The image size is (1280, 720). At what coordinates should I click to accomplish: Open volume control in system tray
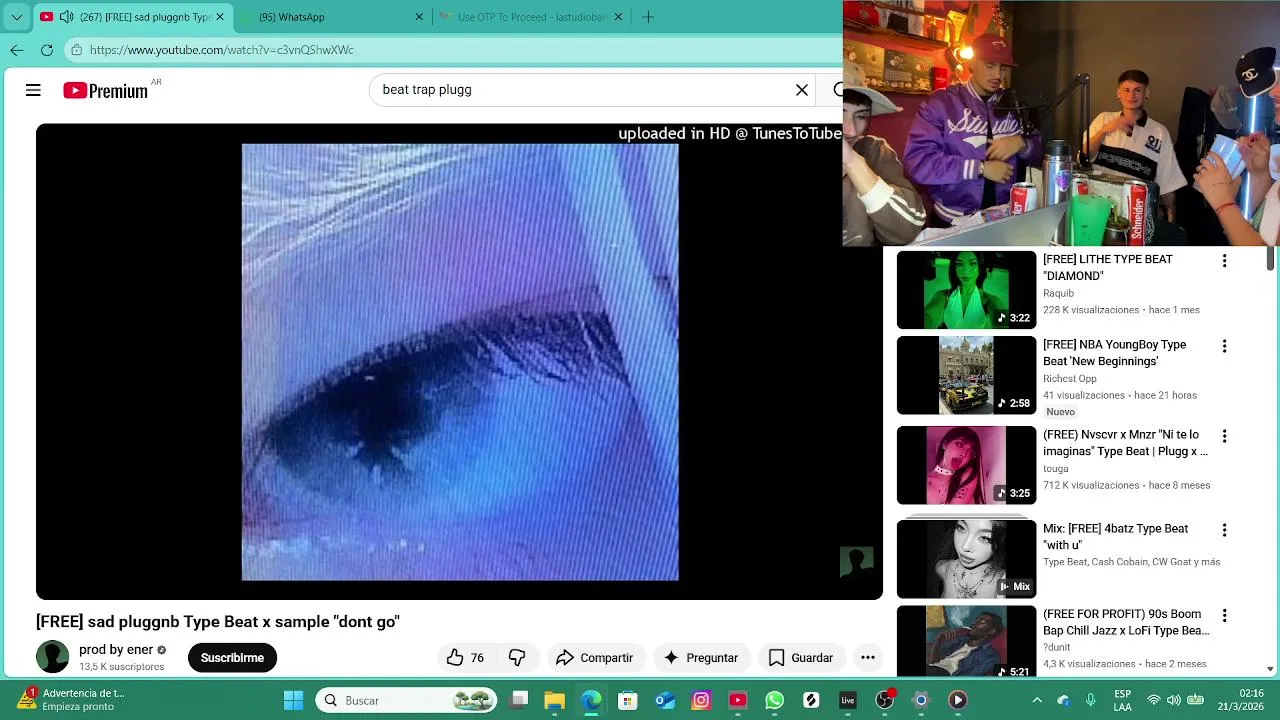coord(1174,700)
